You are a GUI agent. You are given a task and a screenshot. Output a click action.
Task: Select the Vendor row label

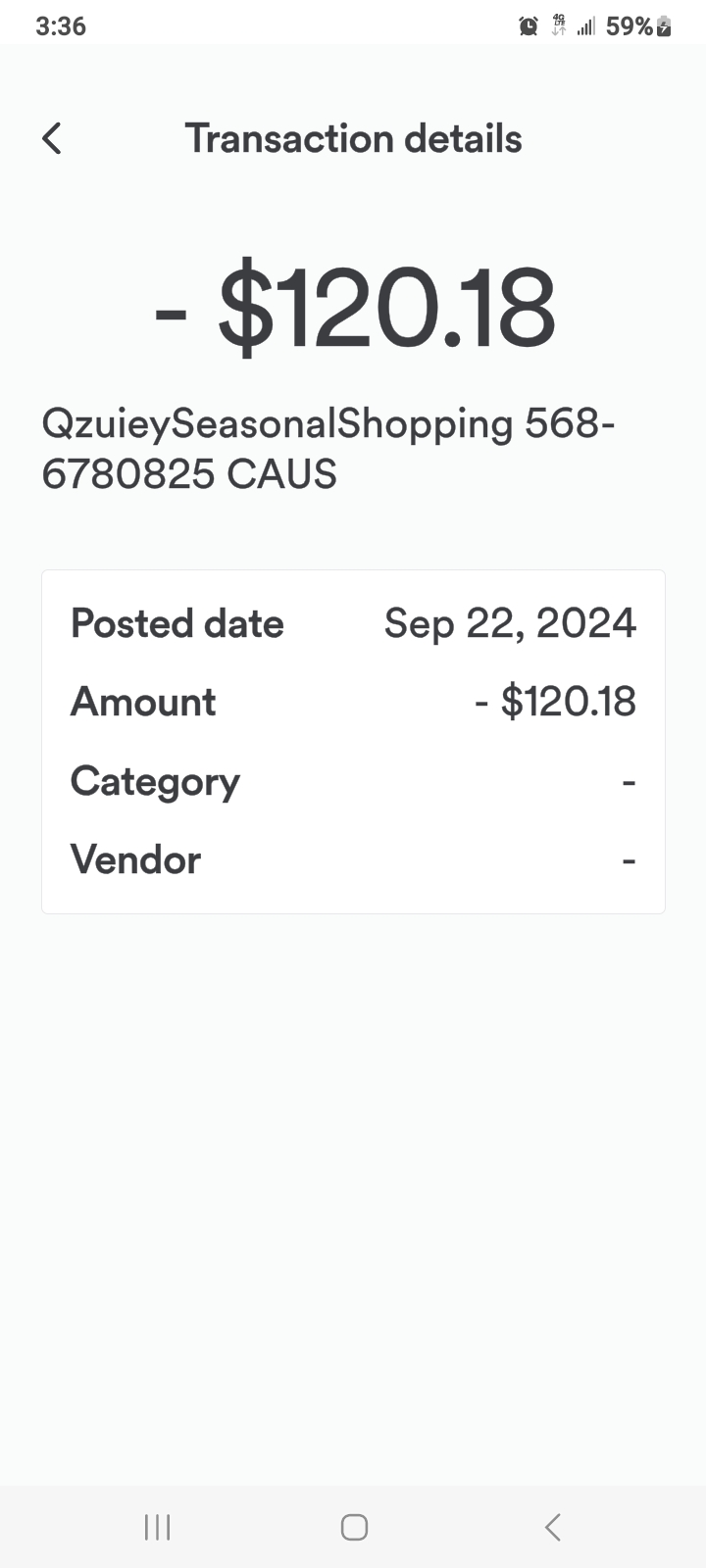(136, 860)
